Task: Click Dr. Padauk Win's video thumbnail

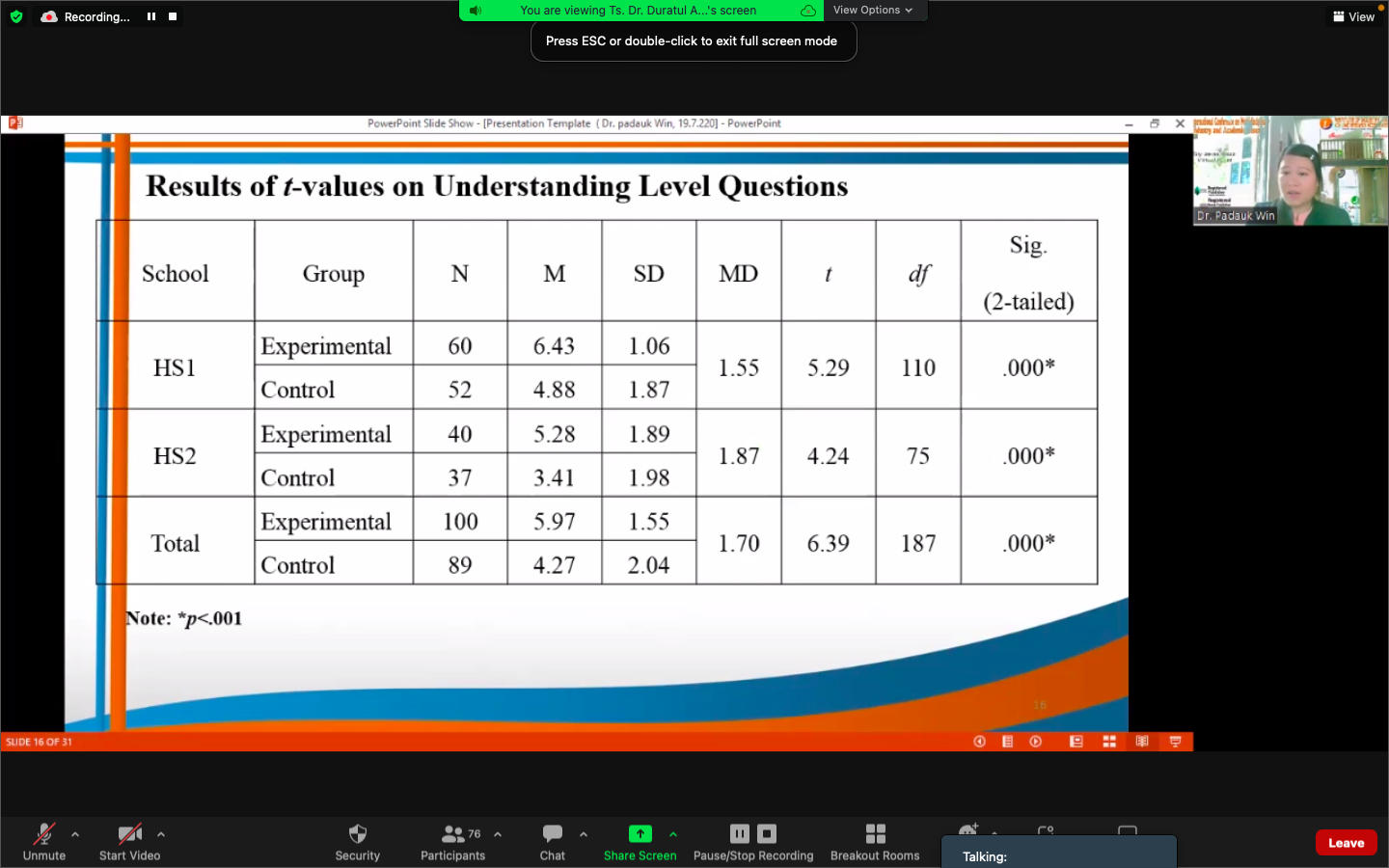Action: [1290, 171]
